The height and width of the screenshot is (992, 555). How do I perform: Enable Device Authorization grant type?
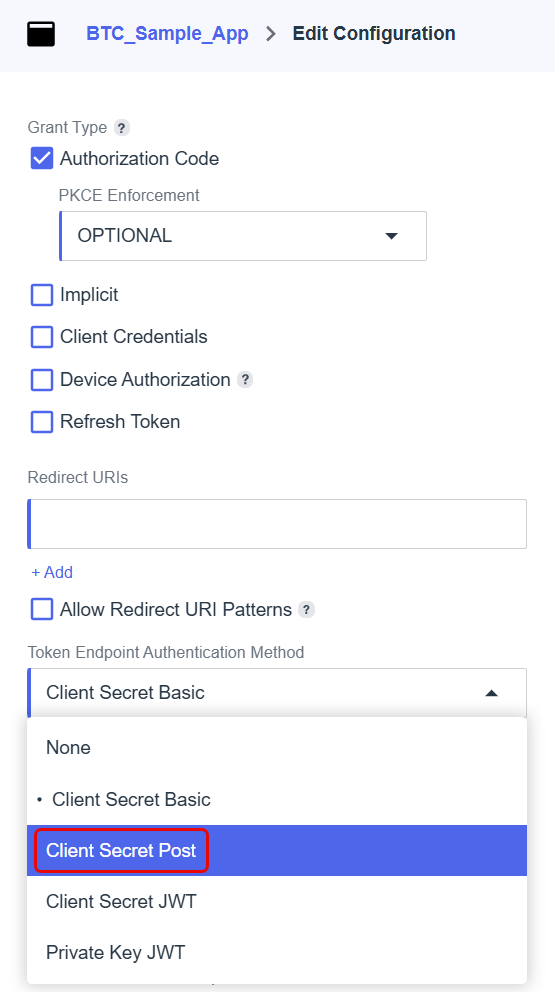[x=42, y=380]
